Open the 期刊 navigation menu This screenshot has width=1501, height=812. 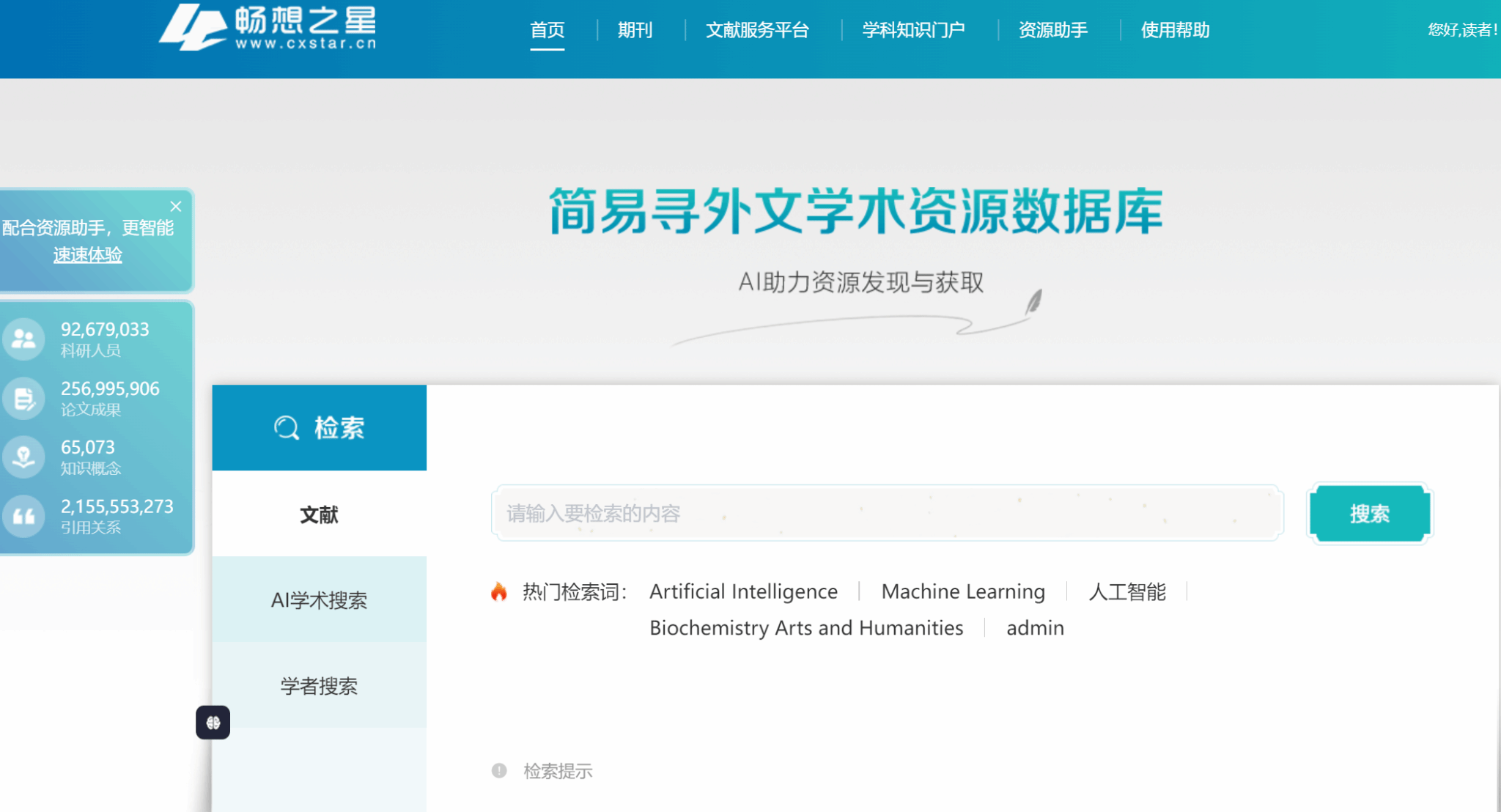635,30
